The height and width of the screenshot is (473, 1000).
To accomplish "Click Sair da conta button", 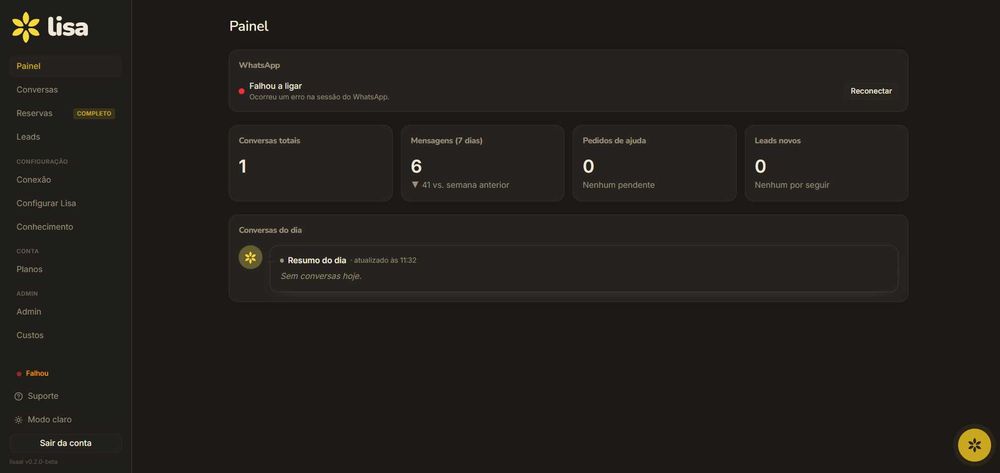I will tap(66, 443).
